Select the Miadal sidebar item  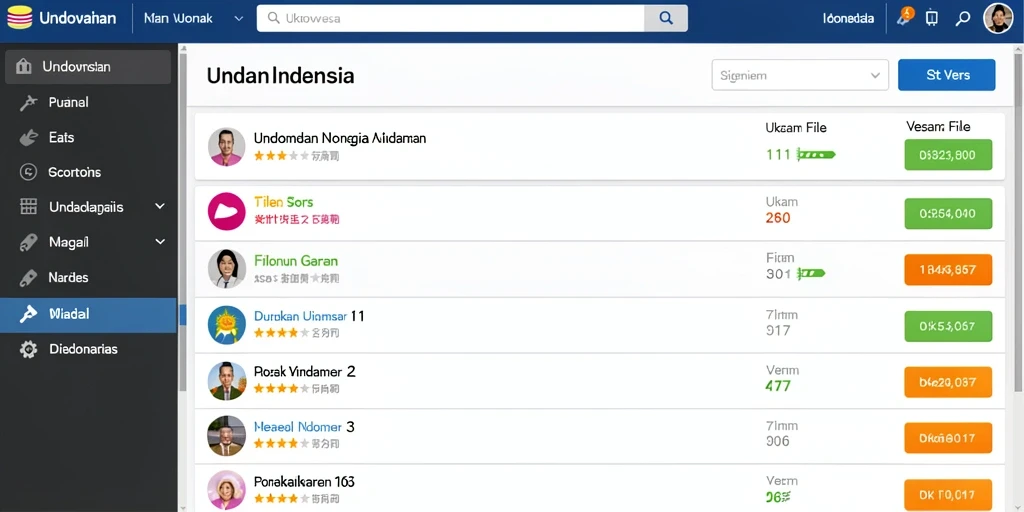tap(88, 315)
